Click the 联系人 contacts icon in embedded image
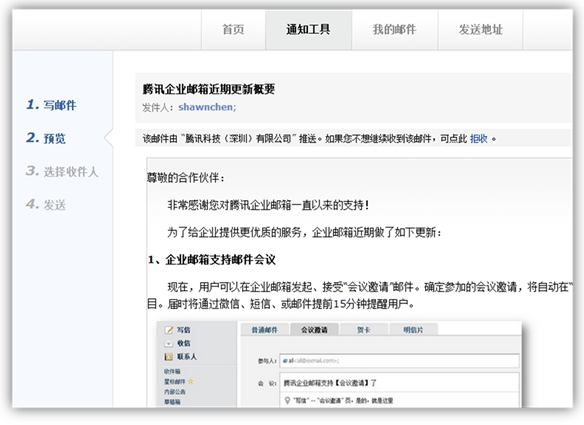 tap(169, 357)
